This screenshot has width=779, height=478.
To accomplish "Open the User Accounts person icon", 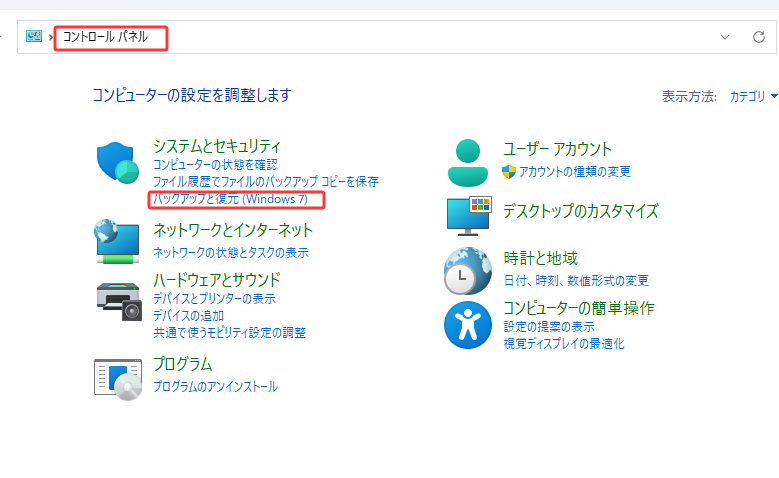I will click(x=467, y=163).
